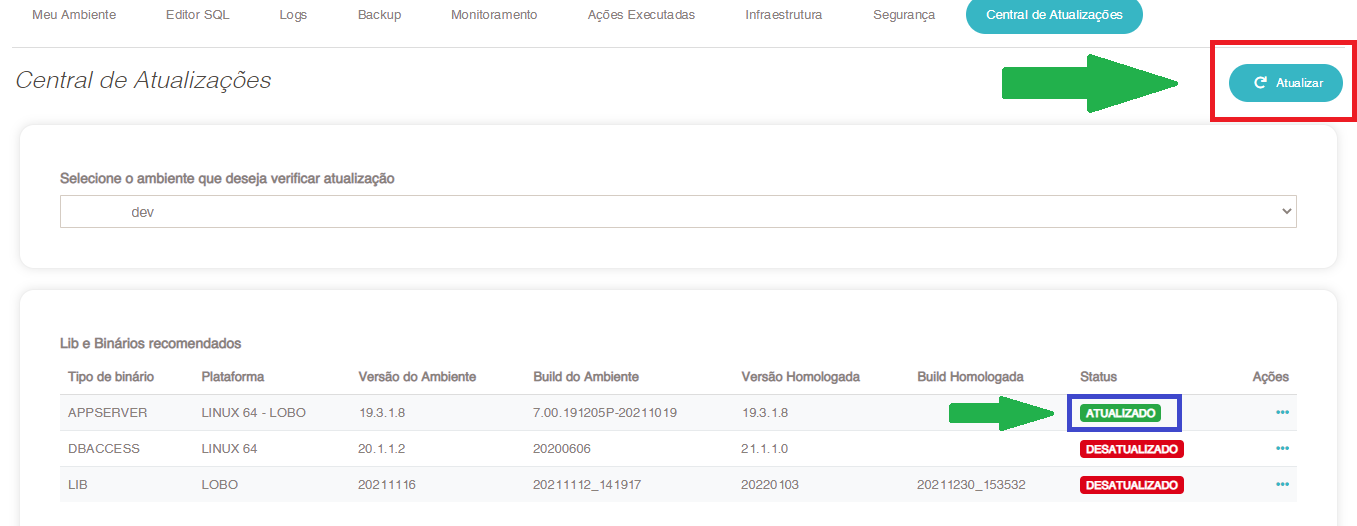Open actions menu for DBACCESS row

(1282, 448)
